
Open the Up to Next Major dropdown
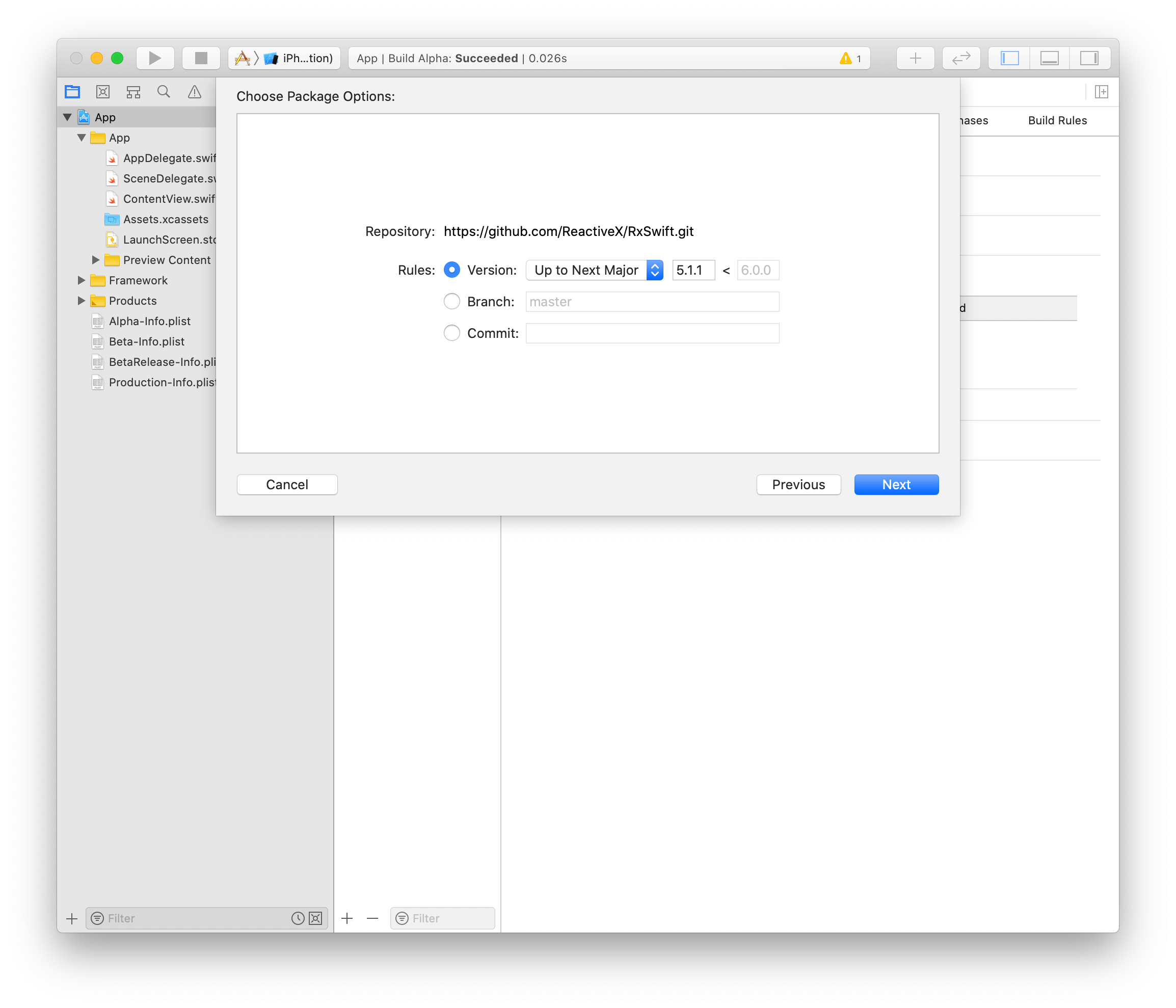click(x=595, y=270)
